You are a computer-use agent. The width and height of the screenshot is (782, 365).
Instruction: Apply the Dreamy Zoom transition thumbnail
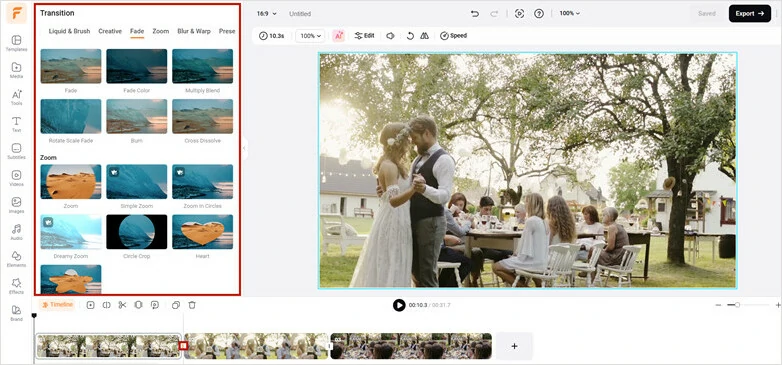[x=71, y=232]
